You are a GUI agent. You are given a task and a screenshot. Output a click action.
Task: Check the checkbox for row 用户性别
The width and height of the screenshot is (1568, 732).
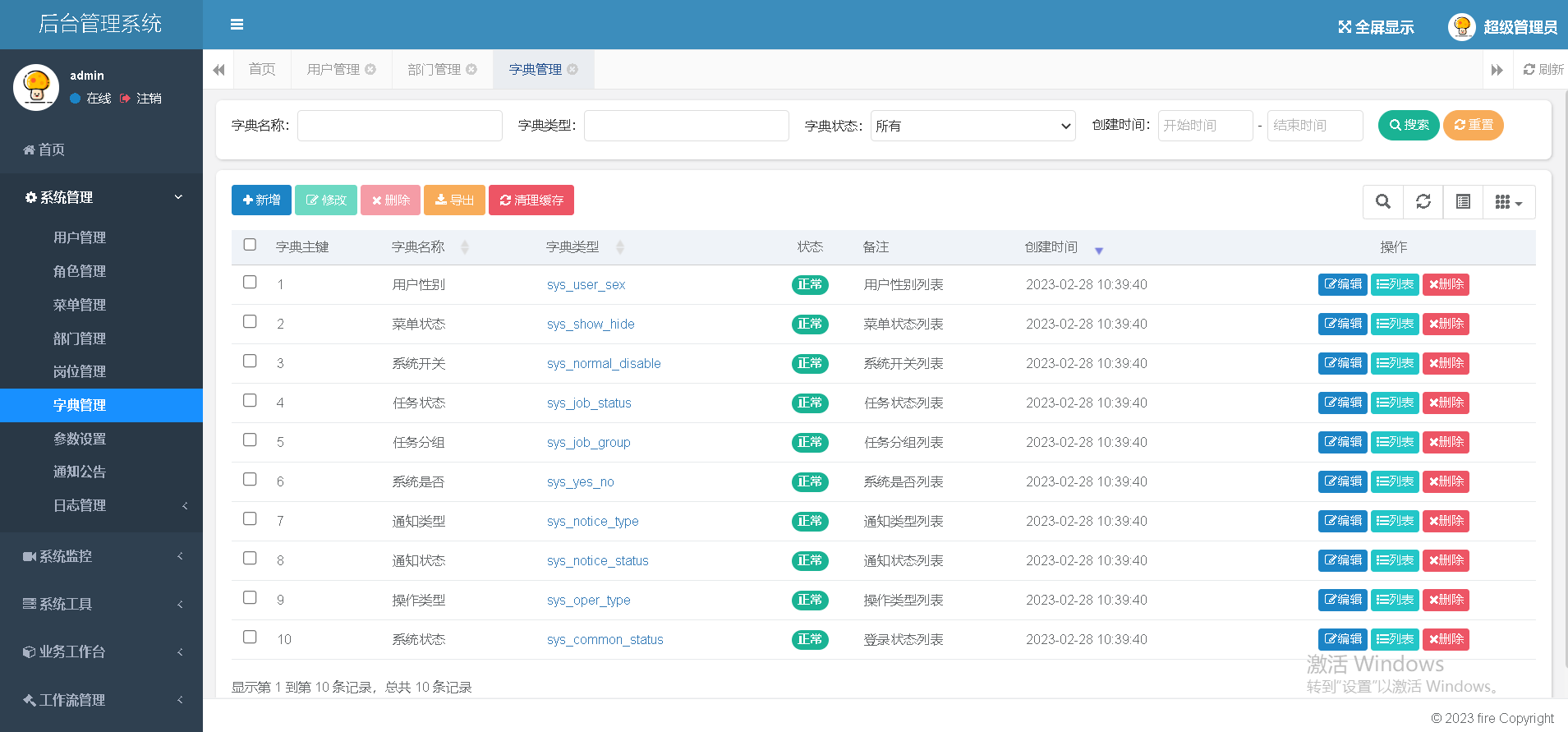[250, 282]
